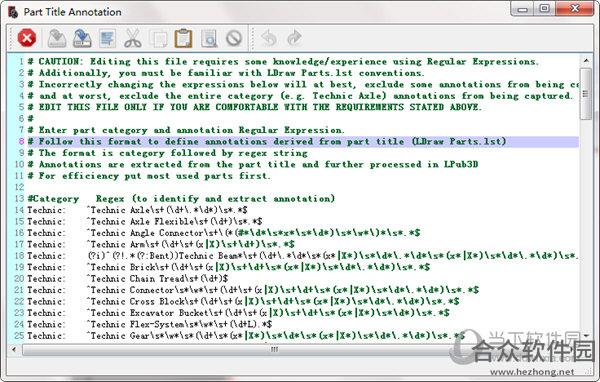Click the copy pages icon

tap(158, 39)
